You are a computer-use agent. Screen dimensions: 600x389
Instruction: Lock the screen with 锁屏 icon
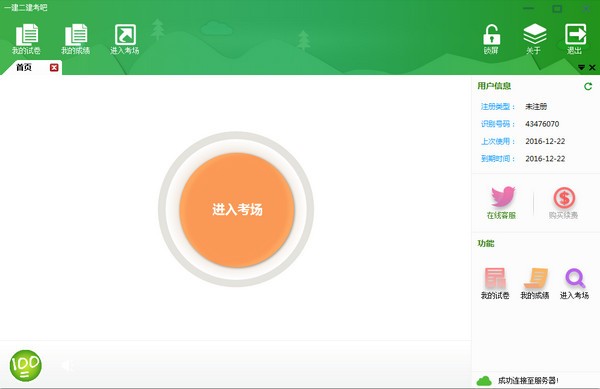click(x=491, y=39)
